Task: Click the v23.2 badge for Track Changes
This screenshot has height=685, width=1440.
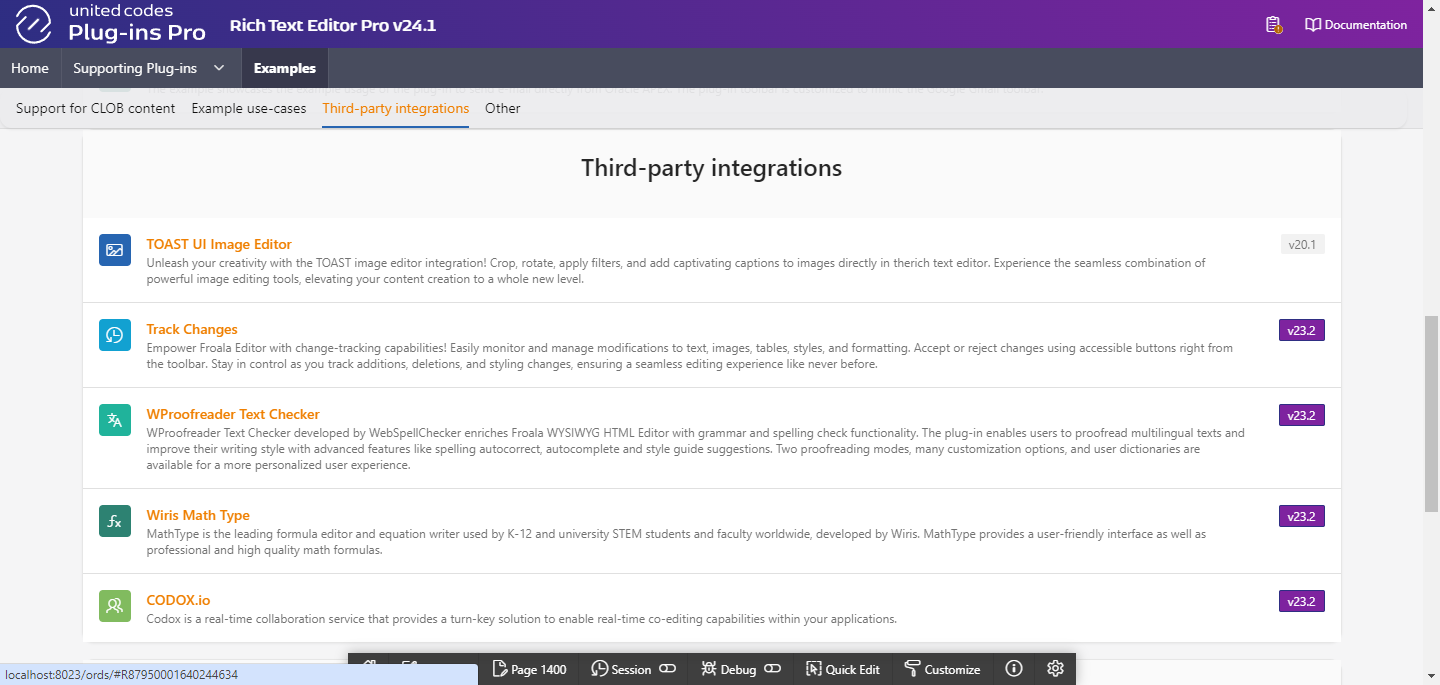Action: tap(1302, 330)
